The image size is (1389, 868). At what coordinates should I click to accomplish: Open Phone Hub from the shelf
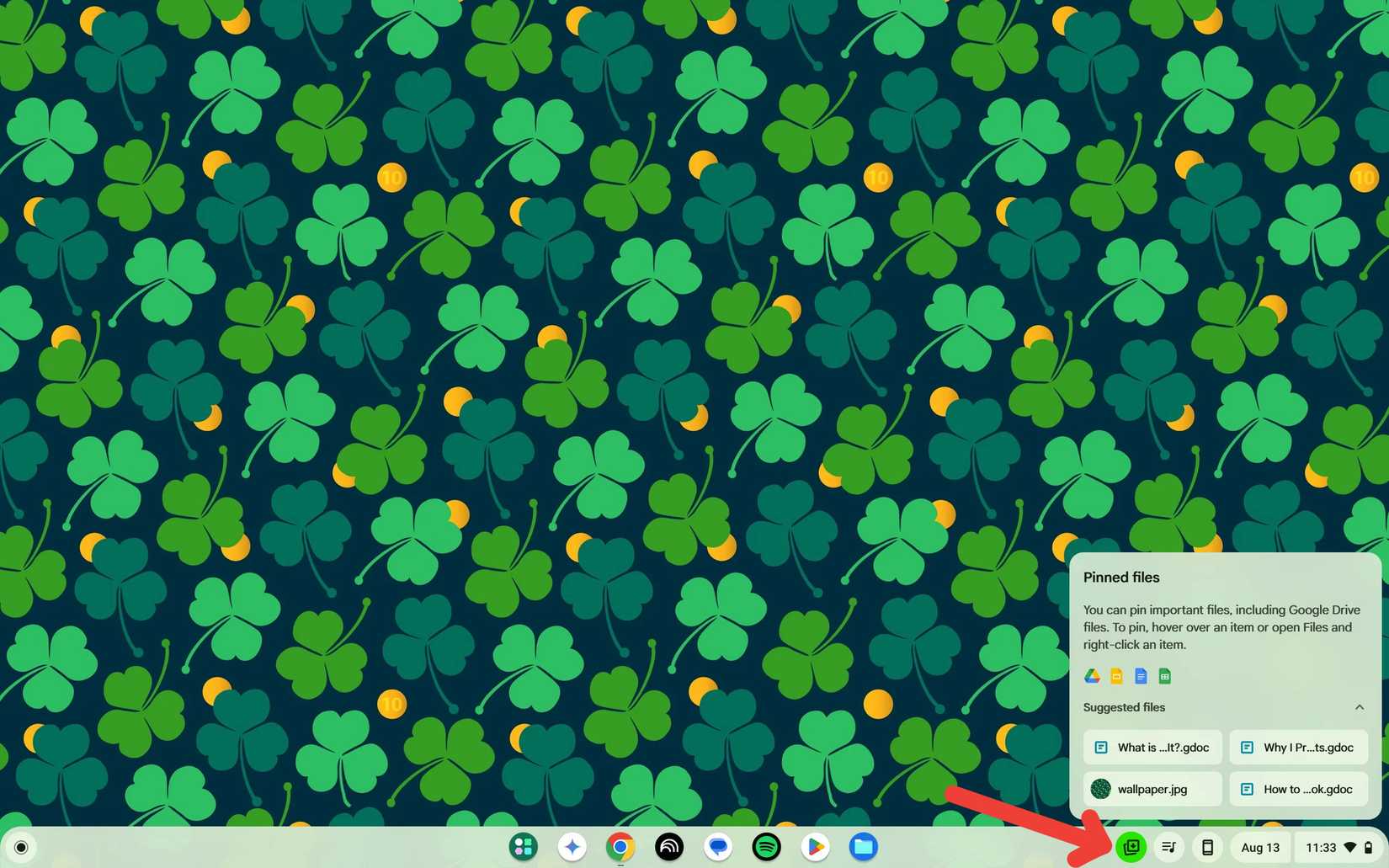click(1206, 847)
